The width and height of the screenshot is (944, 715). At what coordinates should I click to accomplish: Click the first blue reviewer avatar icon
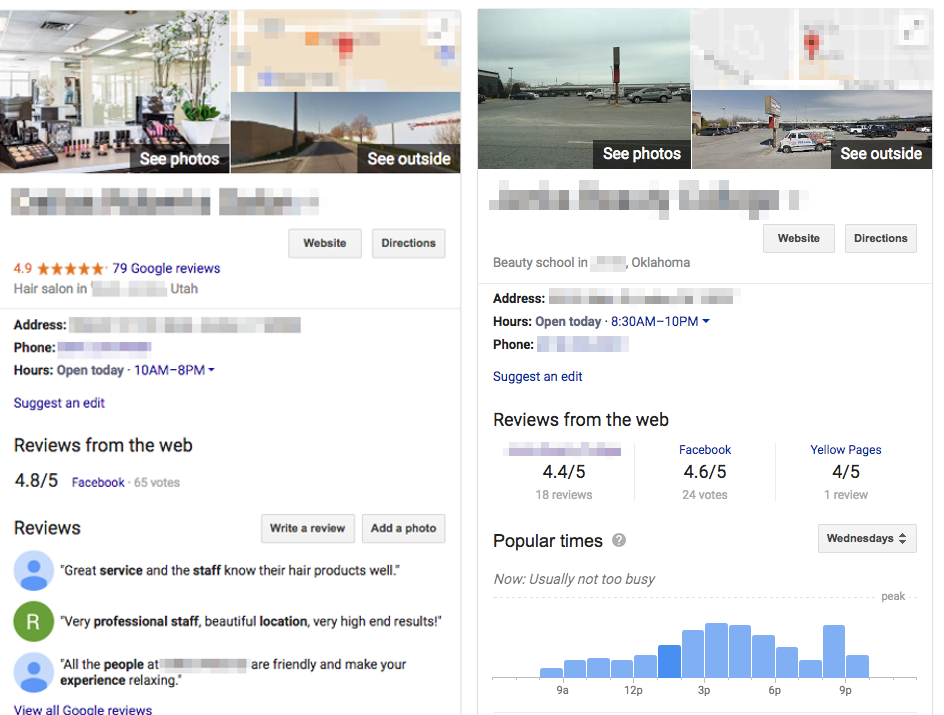point(34,571)
